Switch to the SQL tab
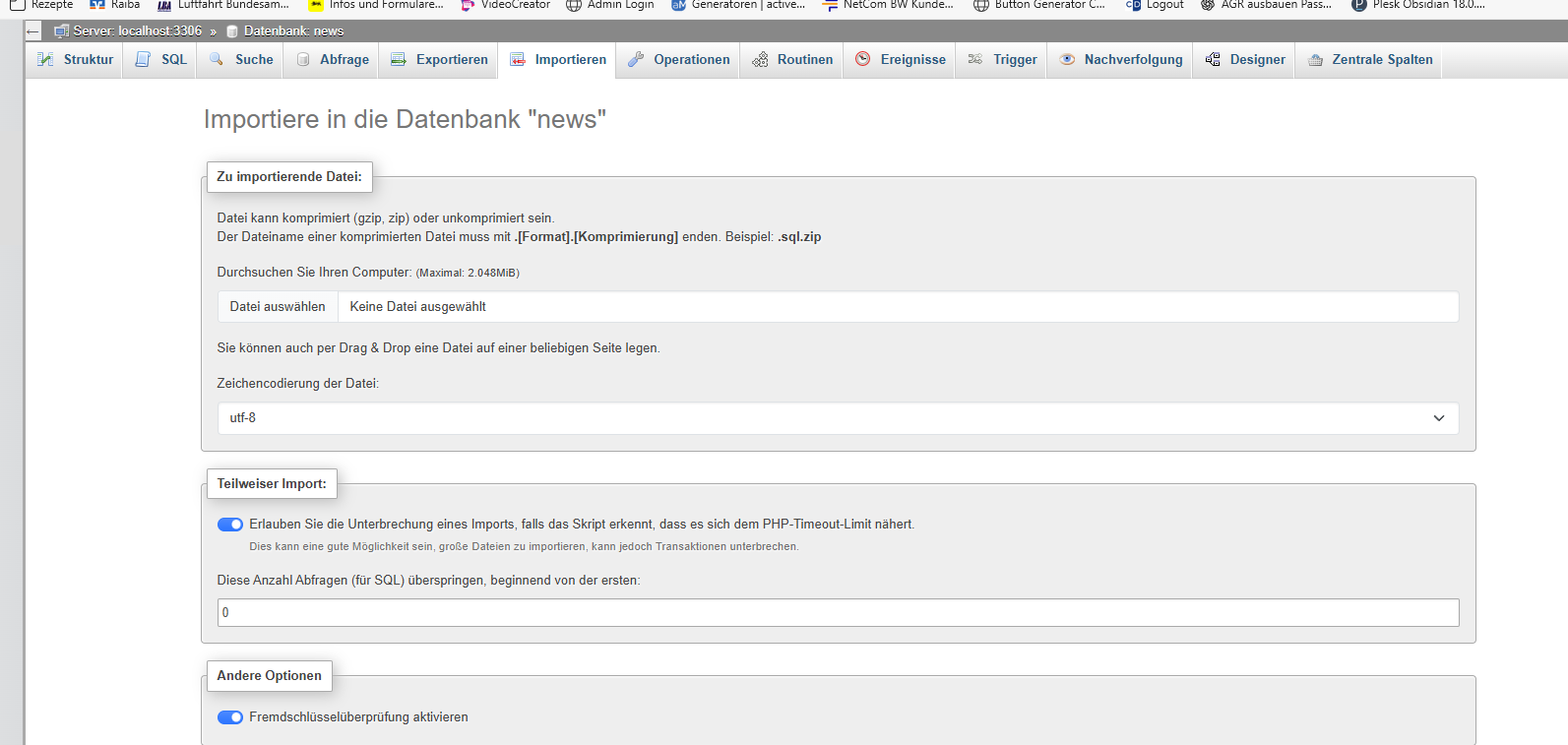Screen dimensions: 1568x745 click(160, 60)
